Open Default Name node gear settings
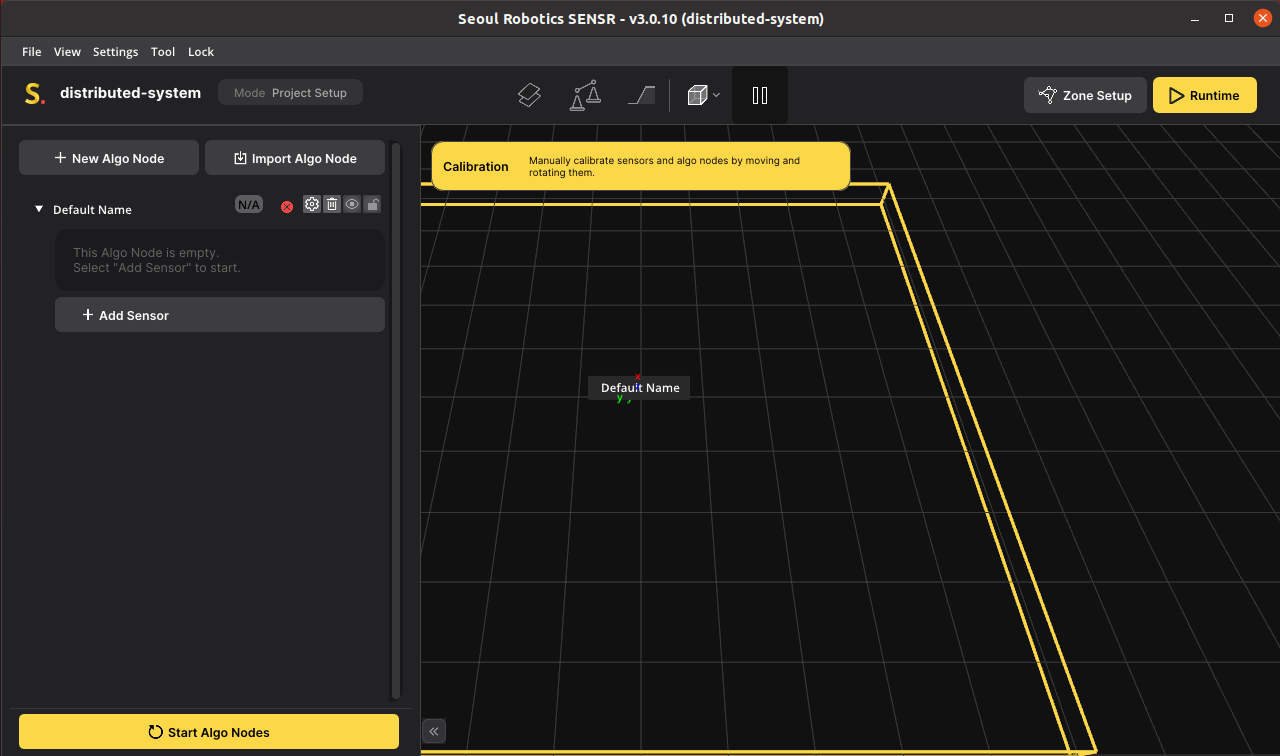 (312, 204)
